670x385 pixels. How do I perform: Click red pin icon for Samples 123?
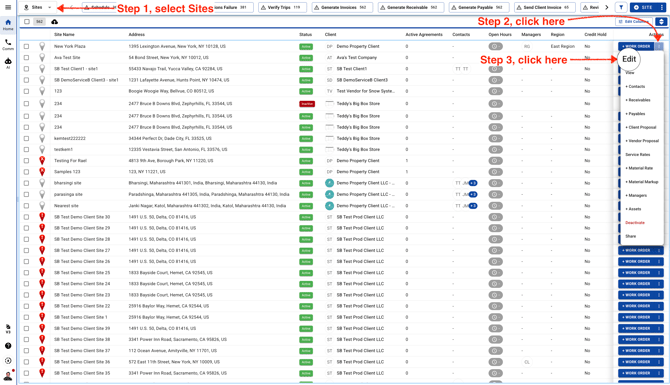click(x=42, y=172)
